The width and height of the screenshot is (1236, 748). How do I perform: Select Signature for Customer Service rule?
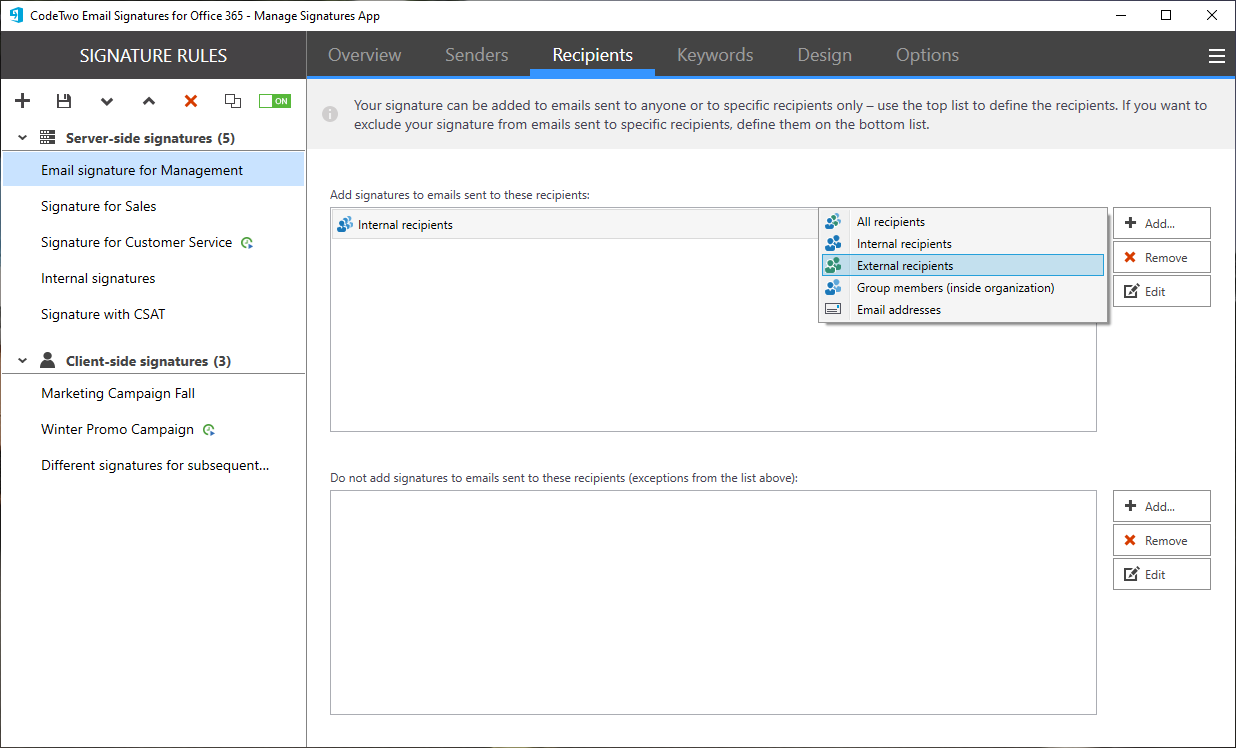pyautogui.click(x=136, y=242)
